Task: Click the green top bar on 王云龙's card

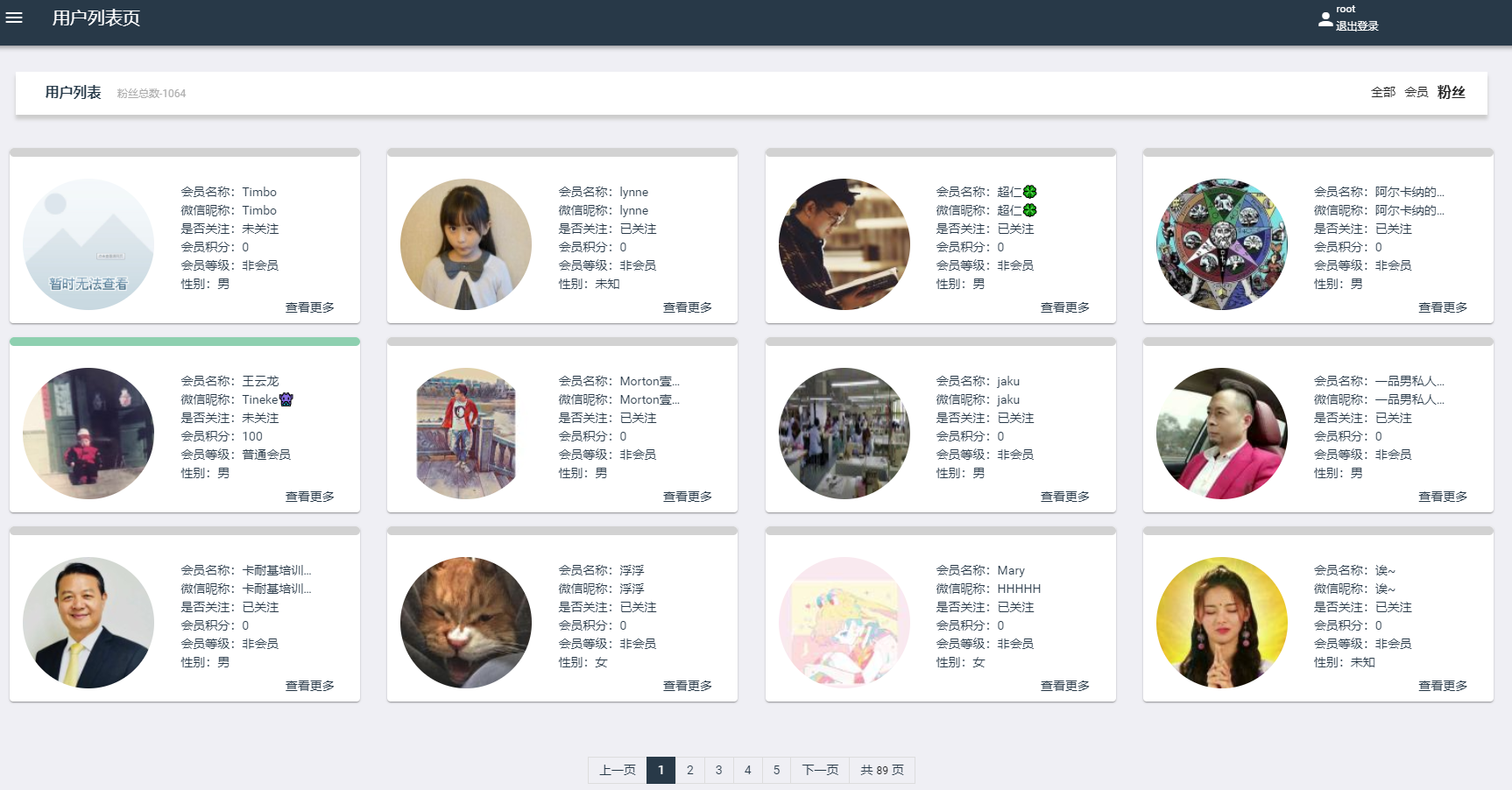Action: click(185, 342)
